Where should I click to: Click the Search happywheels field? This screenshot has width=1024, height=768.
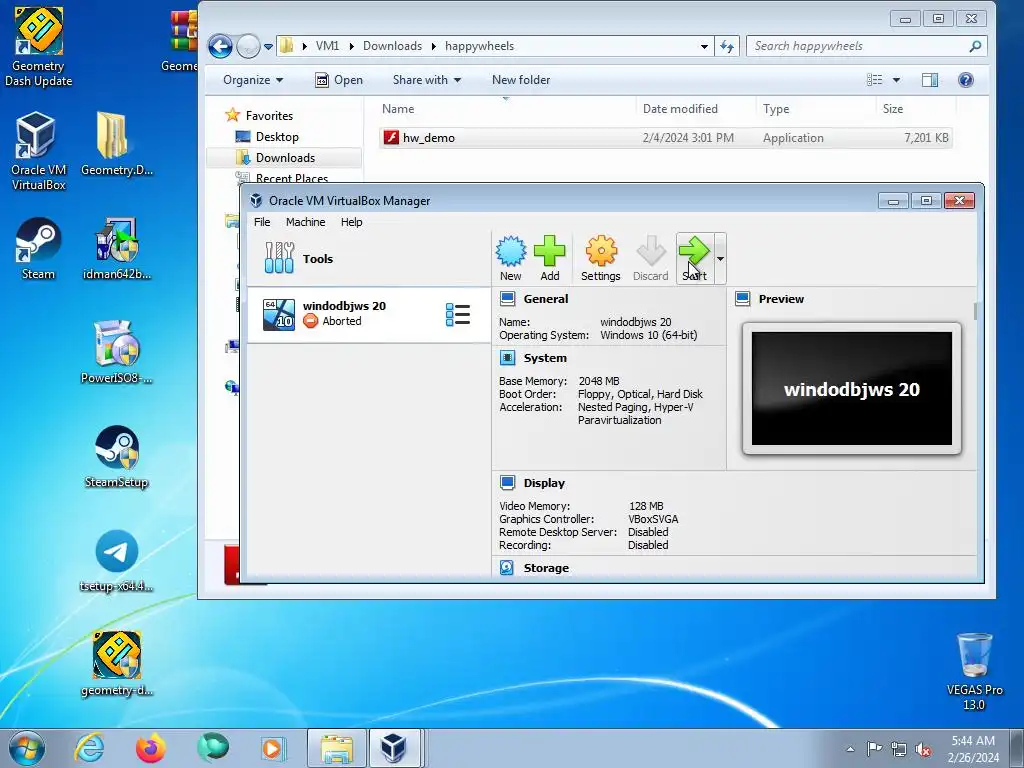pos(866,46)
